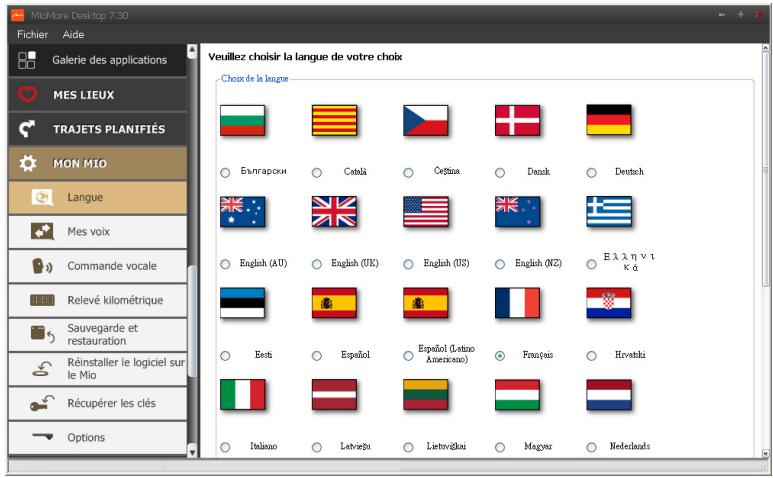Open the MES LIEUX section
The height and width of the screenshot is (478, 773).
point(98,95)
